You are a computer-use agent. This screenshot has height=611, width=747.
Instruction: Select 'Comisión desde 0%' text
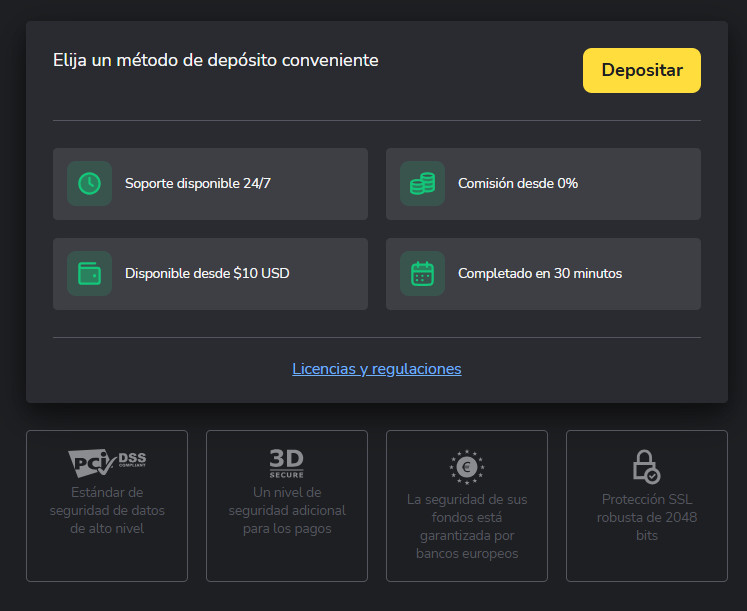(x=518, y=183)
